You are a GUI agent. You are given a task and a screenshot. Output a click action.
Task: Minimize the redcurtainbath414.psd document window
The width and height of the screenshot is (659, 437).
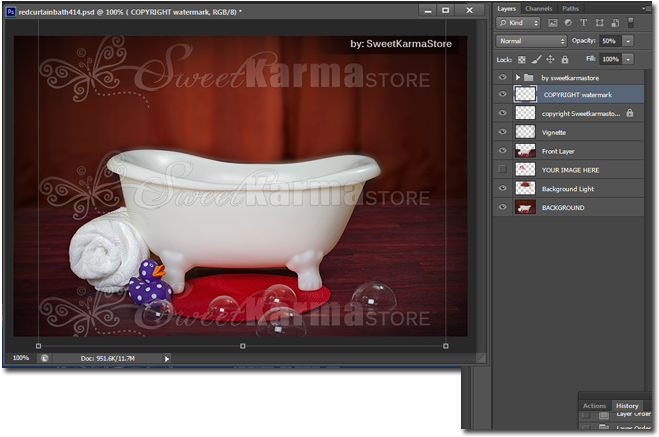(428, 11)
